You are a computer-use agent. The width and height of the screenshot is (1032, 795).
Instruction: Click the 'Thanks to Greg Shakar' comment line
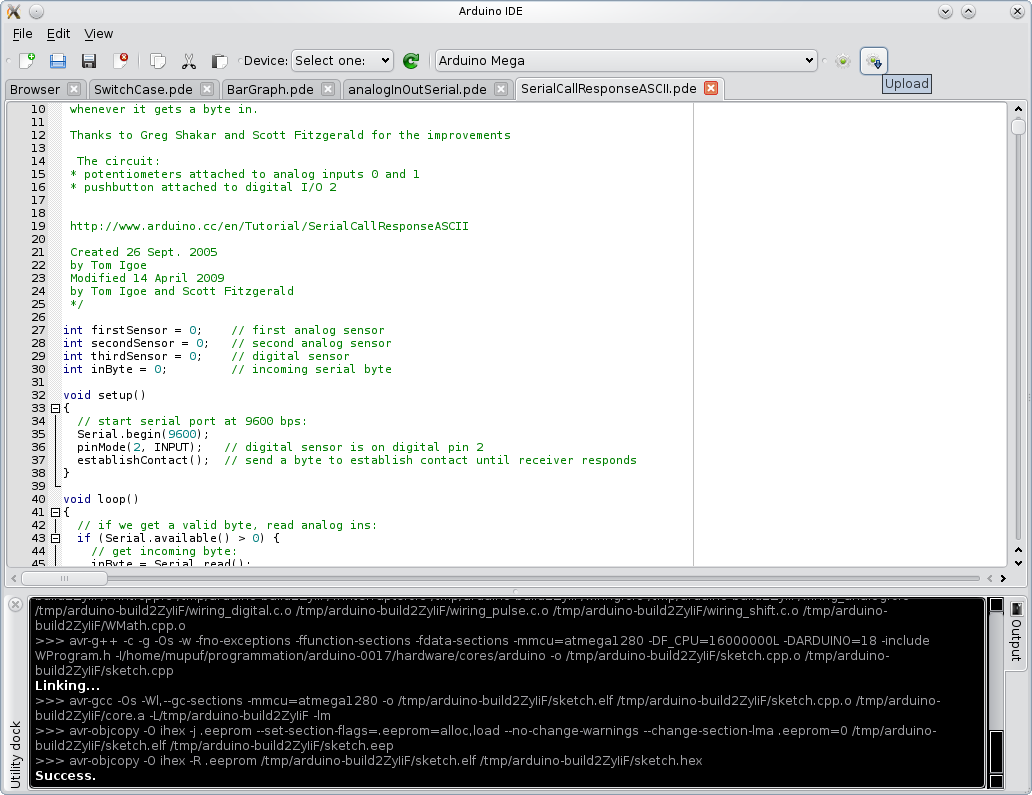pyautogui.click(x=290, y=136)
